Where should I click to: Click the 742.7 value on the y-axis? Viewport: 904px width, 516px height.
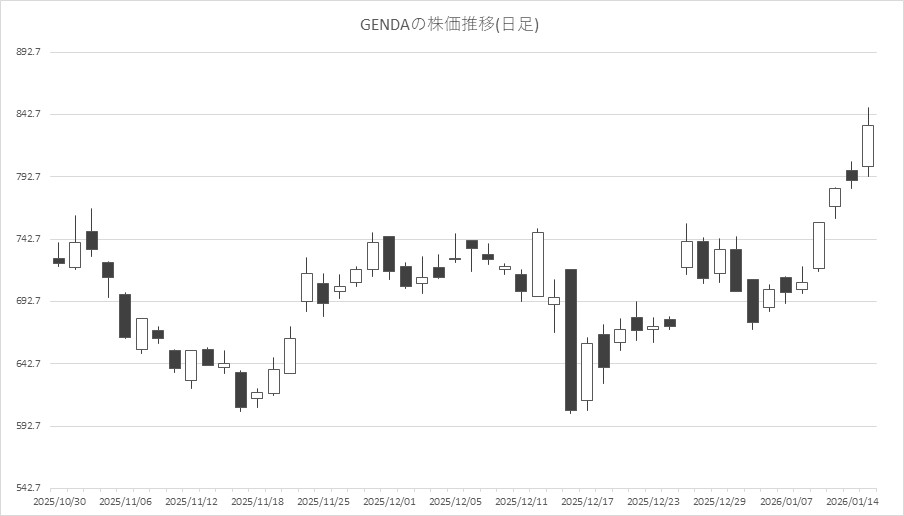coord(27,239)
